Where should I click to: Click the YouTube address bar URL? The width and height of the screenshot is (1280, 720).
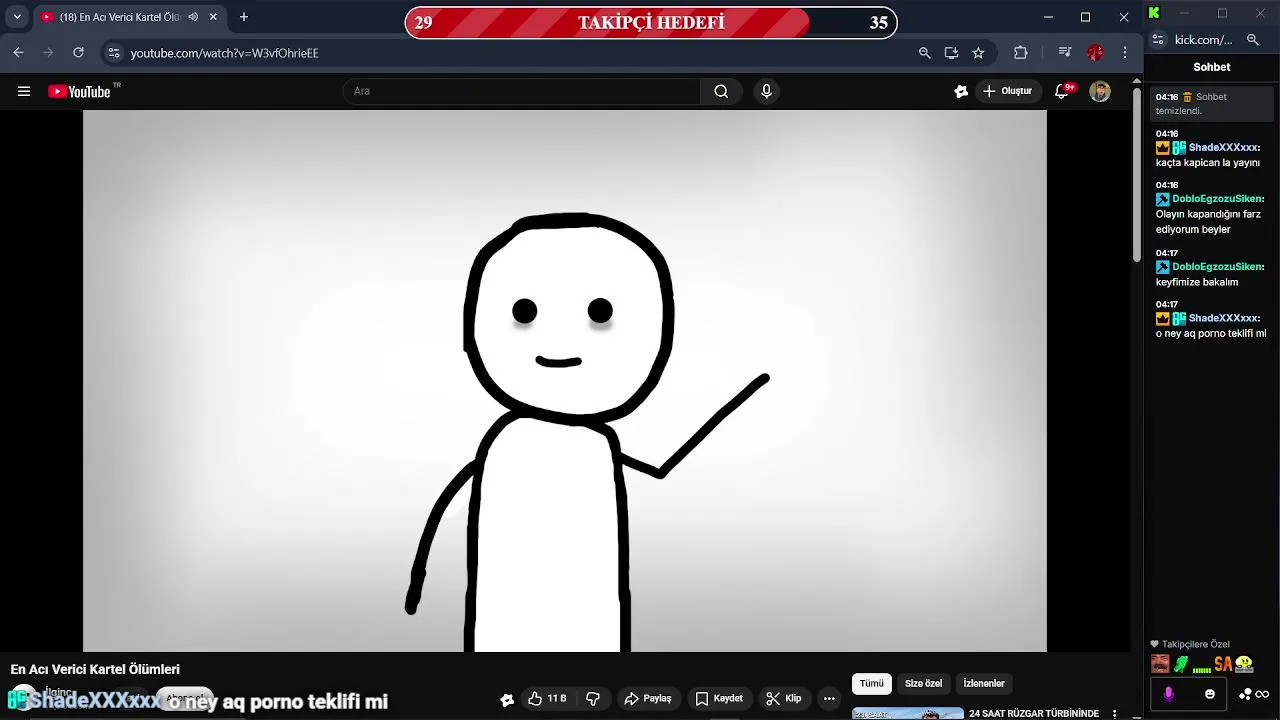[x=225, y=53]
